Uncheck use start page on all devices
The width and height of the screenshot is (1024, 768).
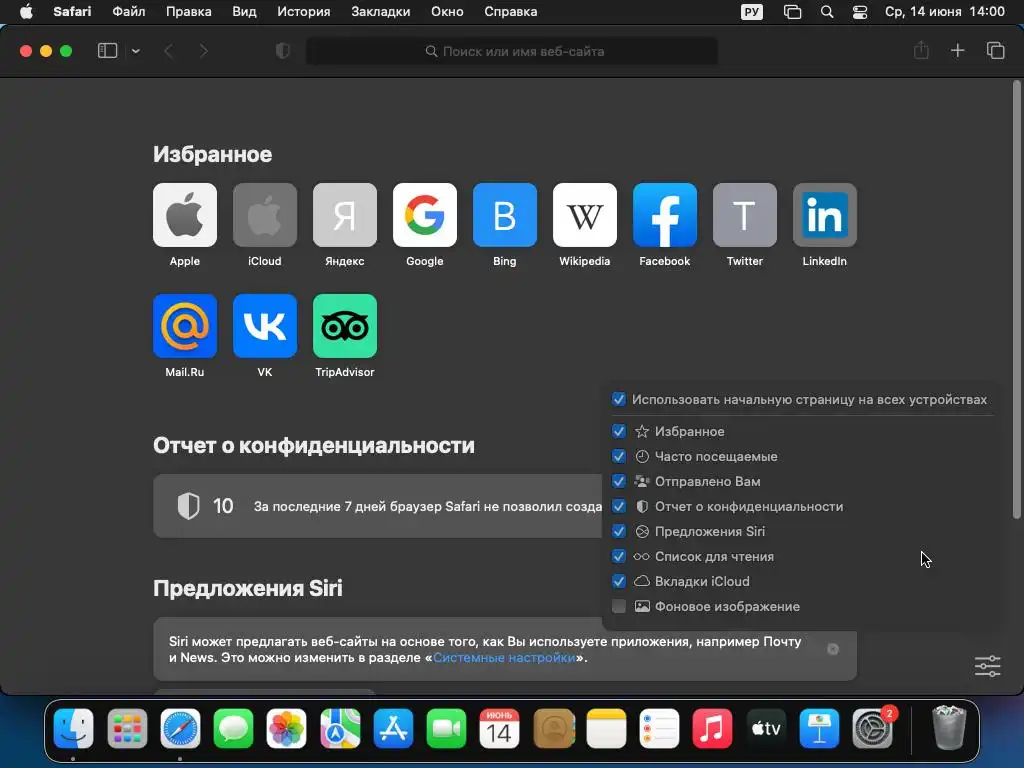pos(618,400)
